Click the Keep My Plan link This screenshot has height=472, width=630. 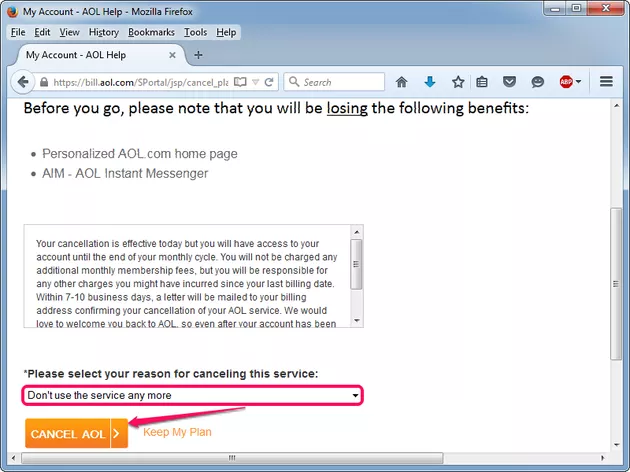[x=177, y=432]
